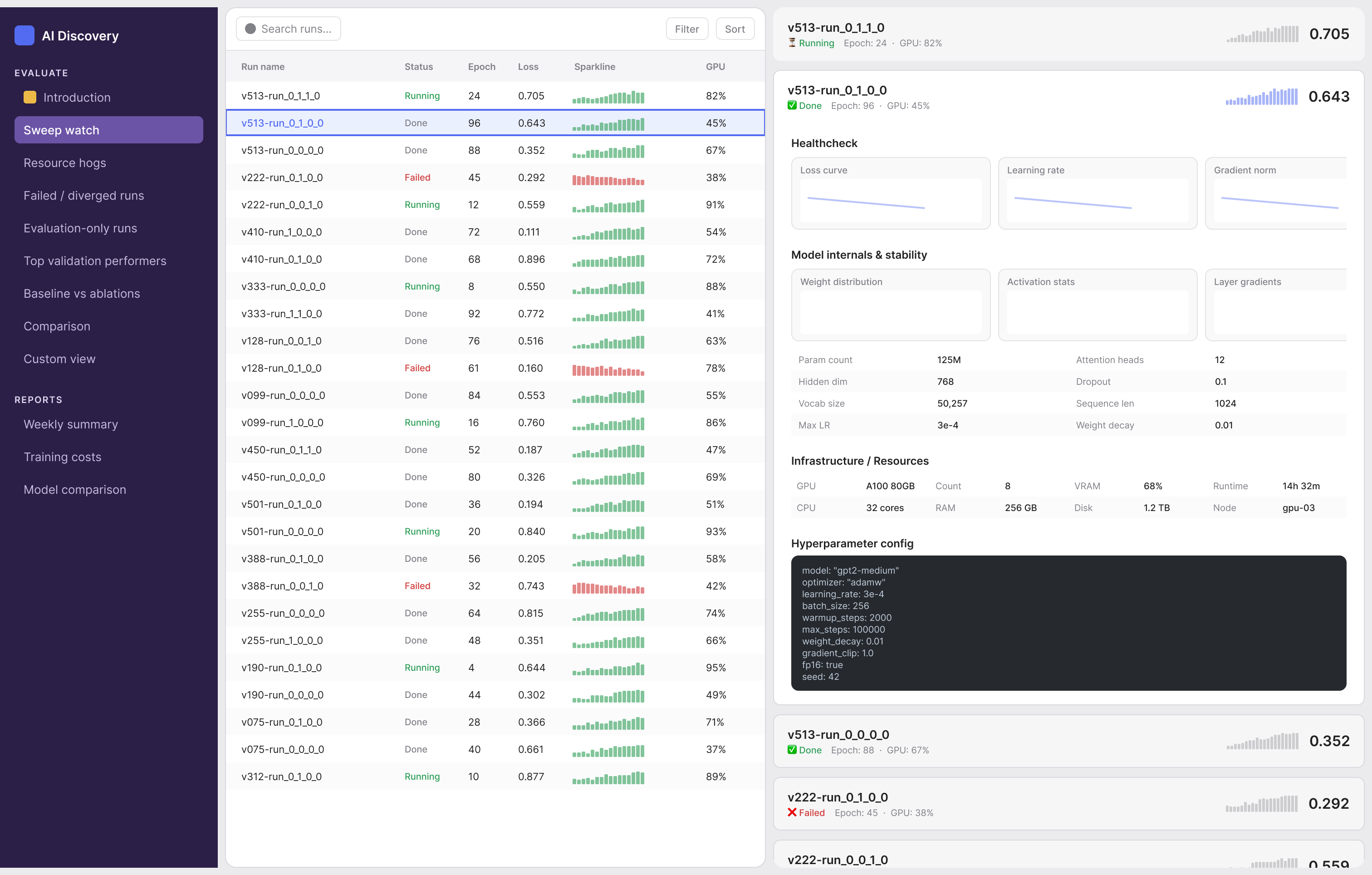This screenshot has height=875, width=1372.
Task: Click the Filter button
Action: pos(686,29)
